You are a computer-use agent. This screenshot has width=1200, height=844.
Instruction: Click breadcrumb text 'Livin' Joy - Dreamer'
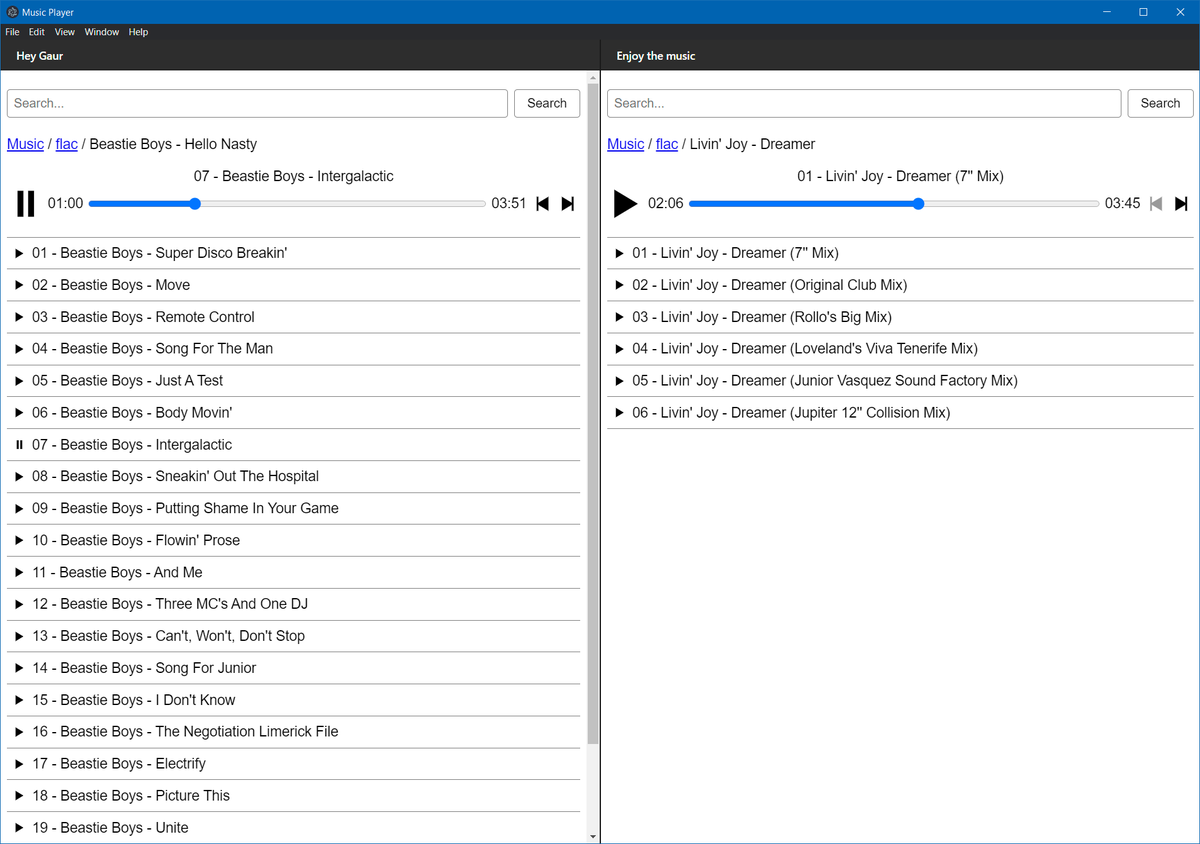(753, 144)
